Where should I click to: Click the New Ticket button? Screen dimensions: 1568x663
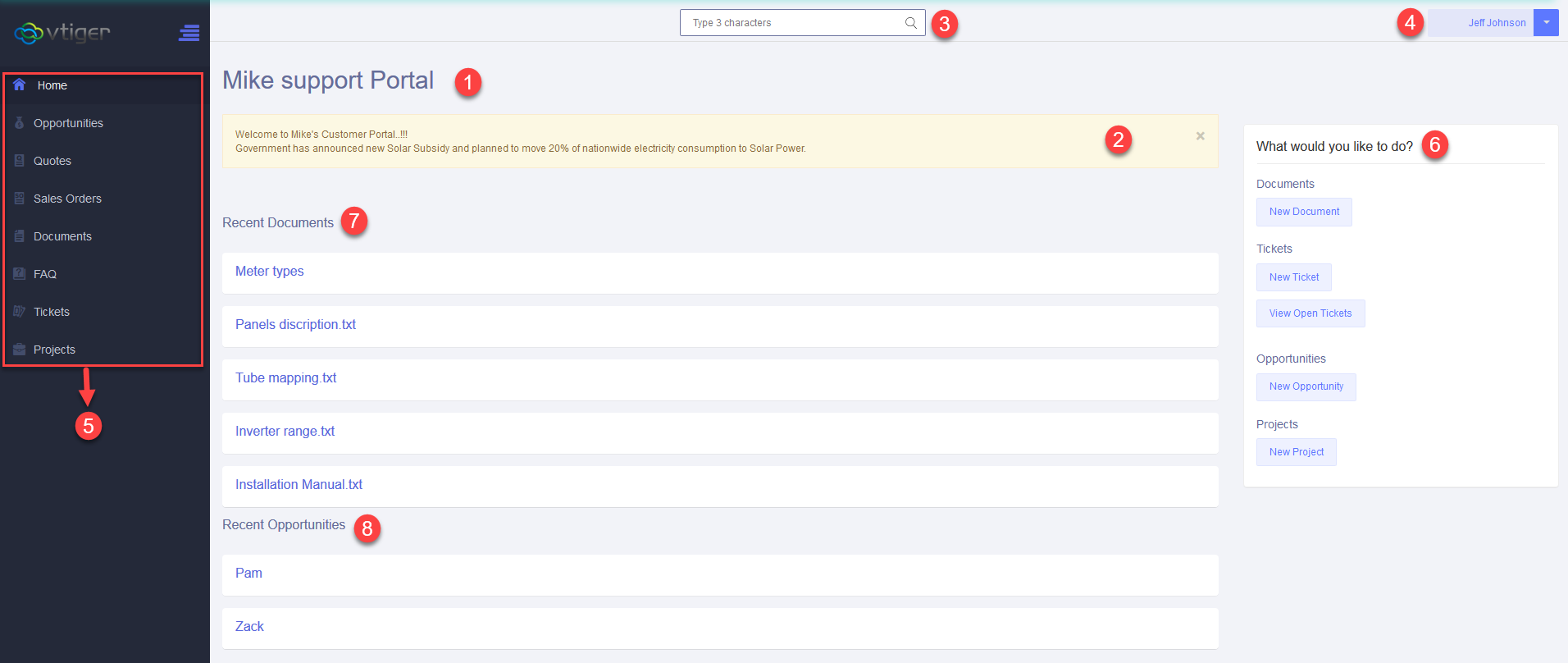click(x=1294, y=277)
